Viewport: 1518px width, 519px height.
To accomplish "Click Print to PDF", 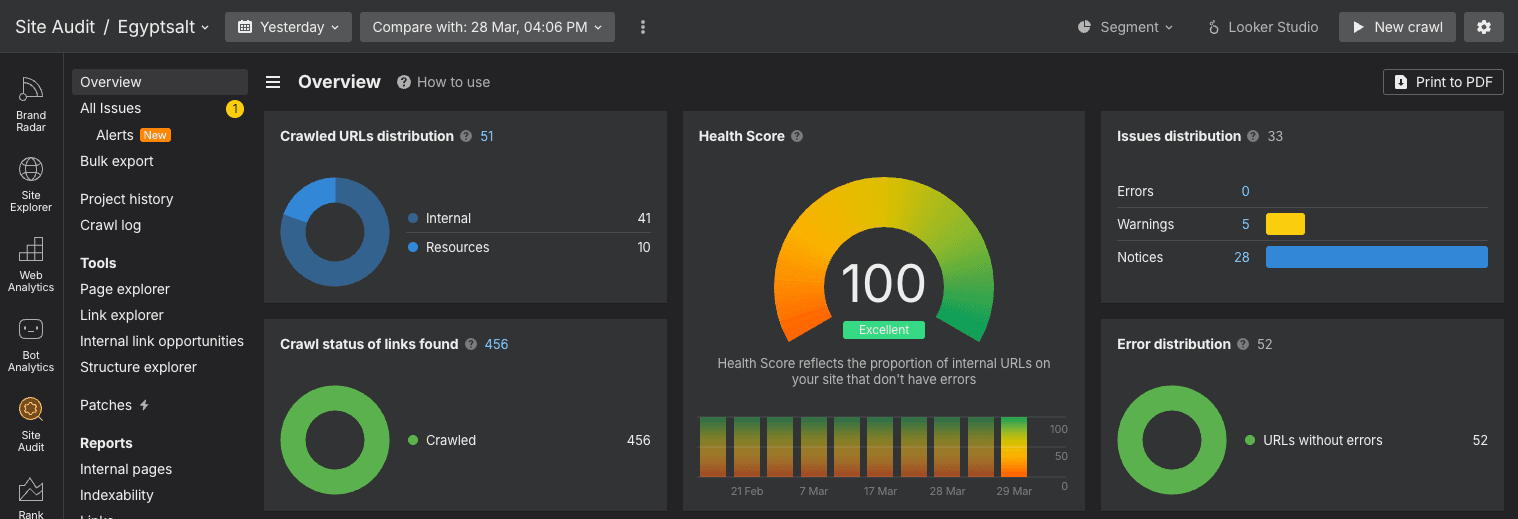I will coord(1443,82).
